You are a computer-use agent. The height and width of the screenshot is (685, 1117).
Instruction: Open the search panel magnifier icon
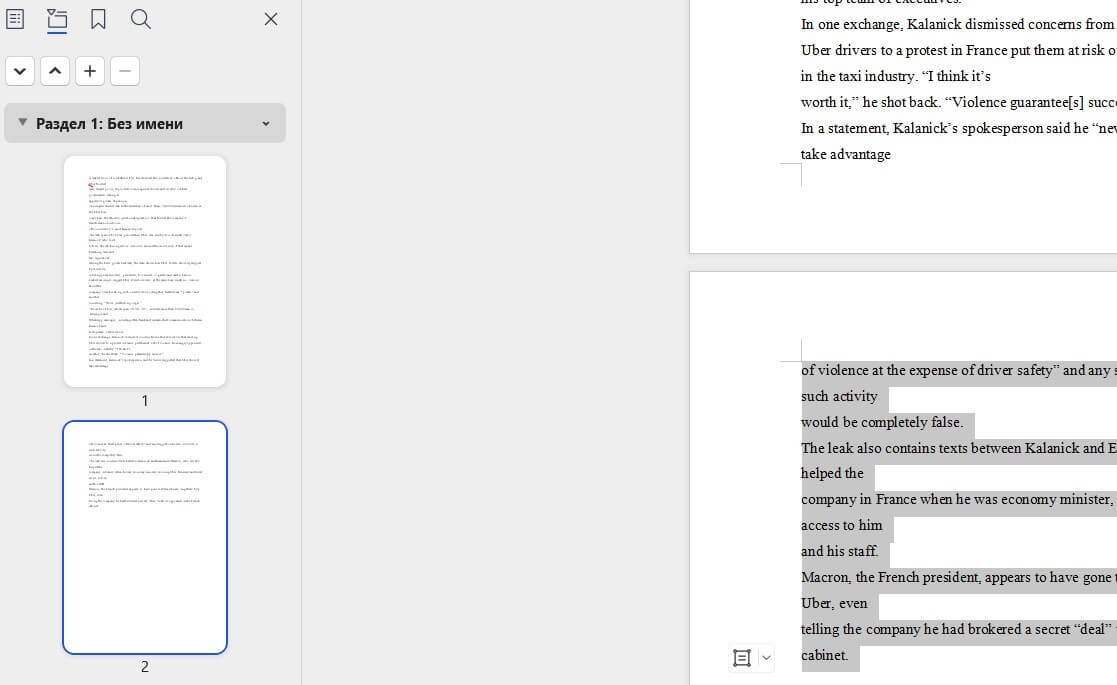[141, 19]
